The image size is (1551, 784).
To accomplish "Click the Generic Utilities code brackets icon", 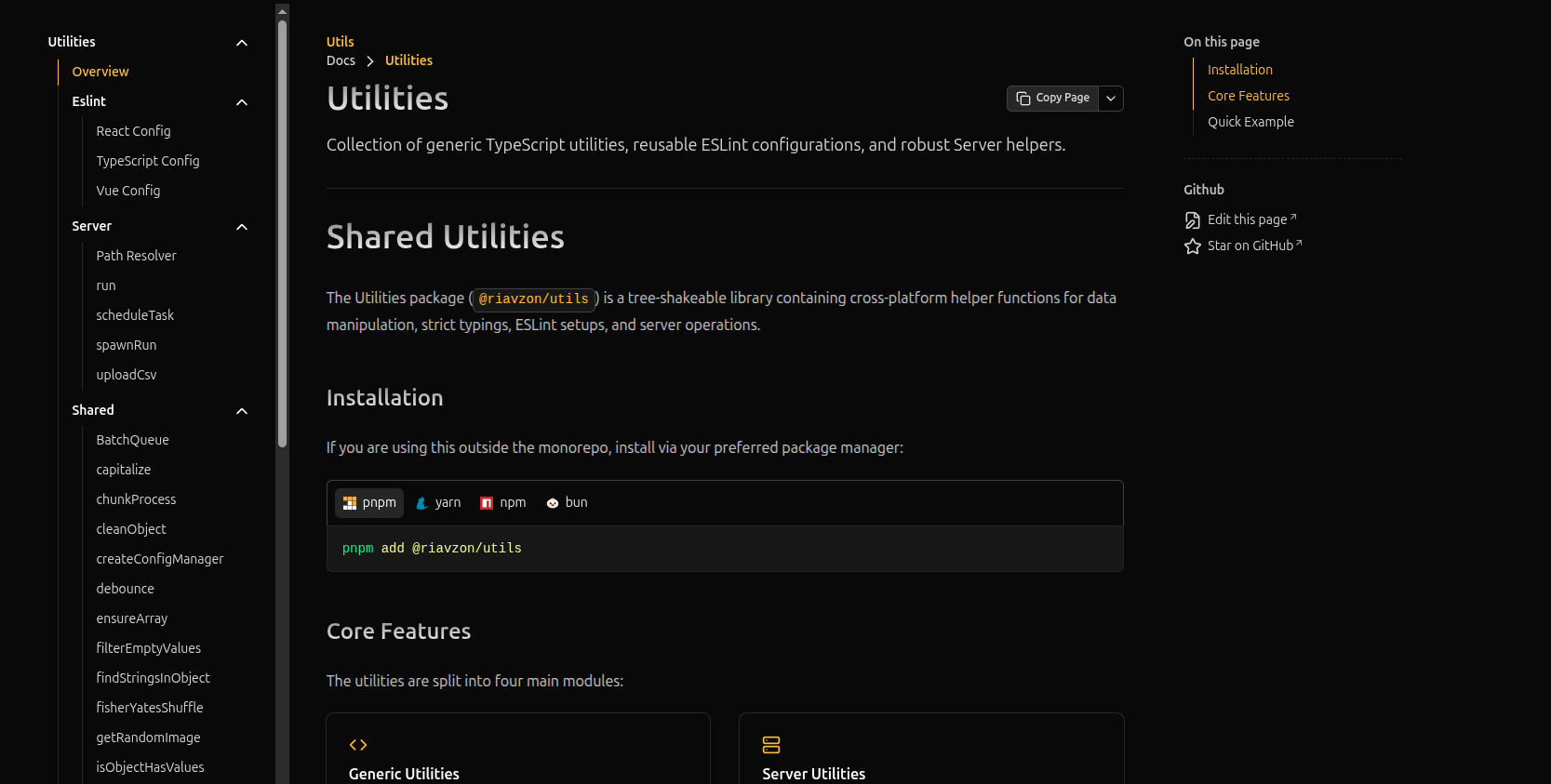I will tap(358, 745).
